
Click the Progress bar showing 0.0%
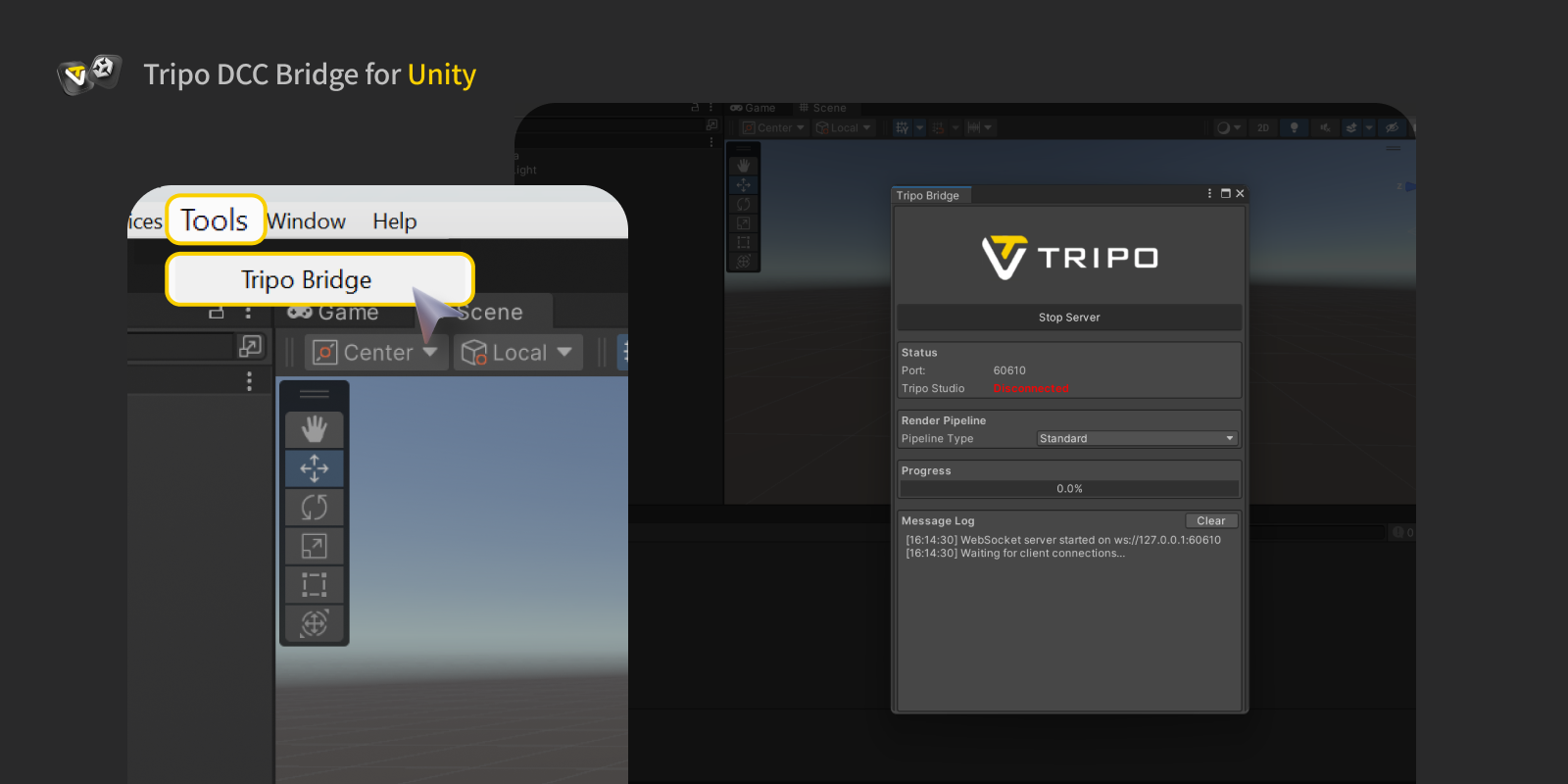coord(1069,489)
